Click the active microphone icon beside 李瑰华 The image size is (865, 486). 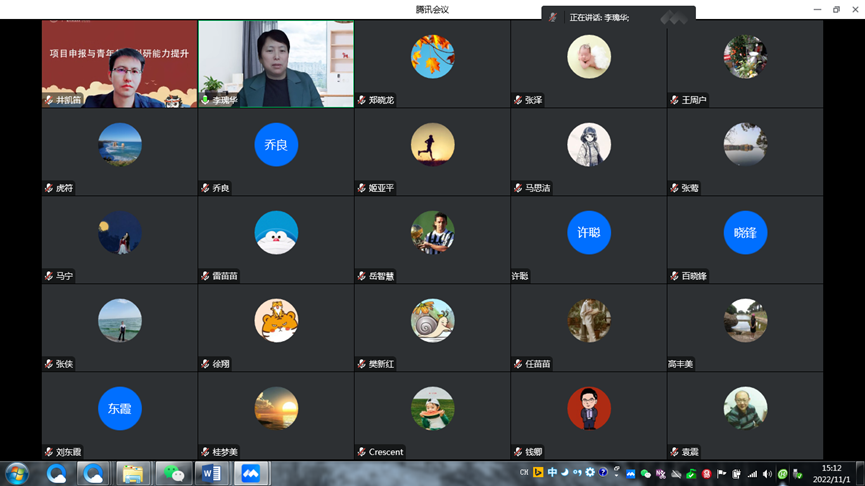(x=205, y=100)
